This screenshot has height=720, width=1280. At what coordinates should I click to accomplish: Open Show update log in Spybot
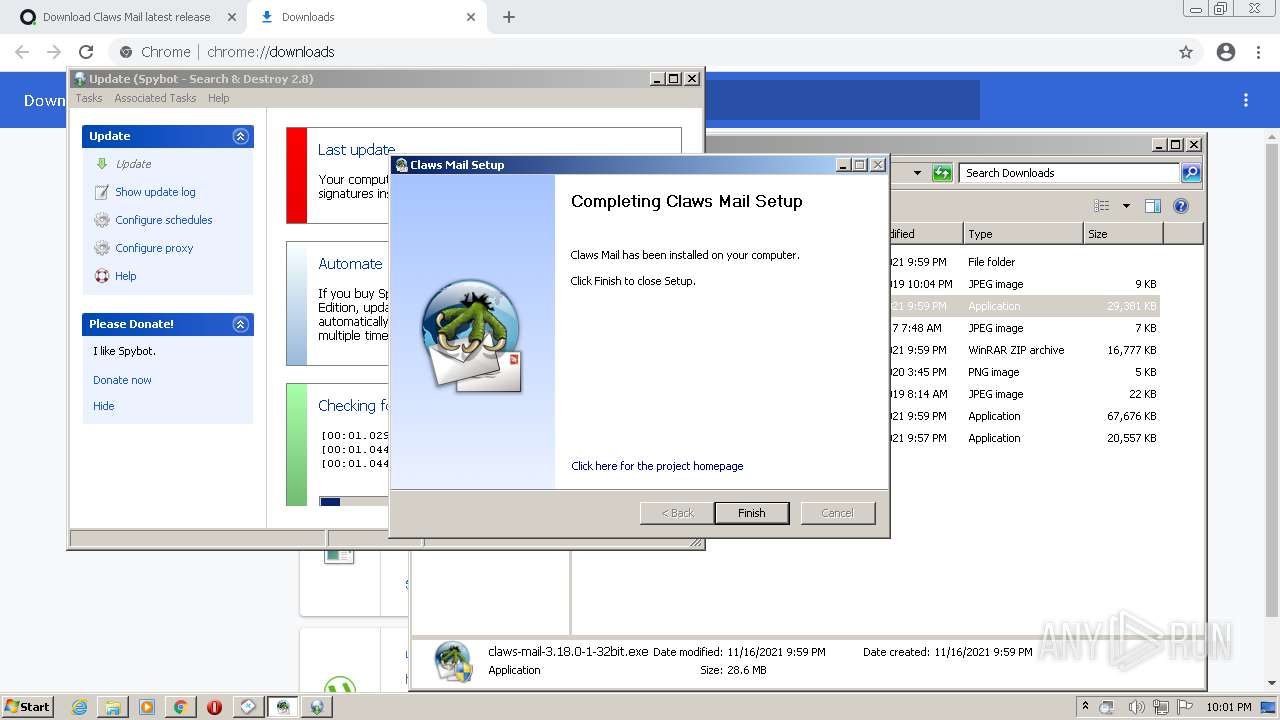point(155,192)
